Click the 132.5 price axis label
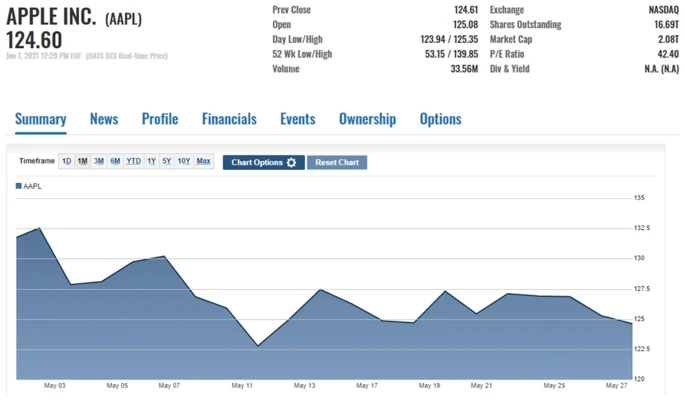This screenshot has height=404, width=685. click(x=642, y=228)
